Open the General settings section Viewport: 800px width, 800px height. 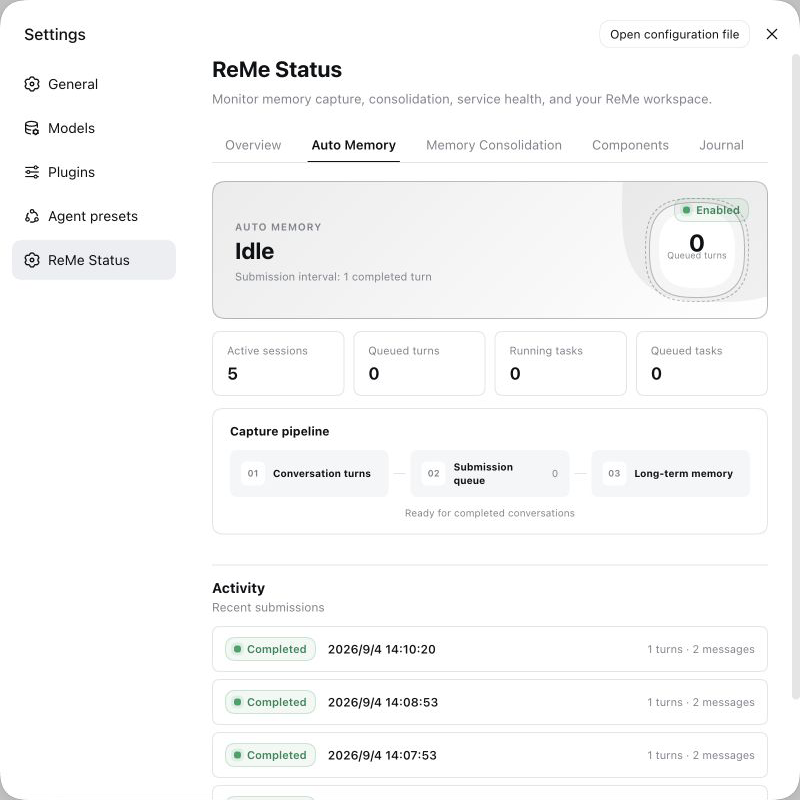[x=94, y=84]
